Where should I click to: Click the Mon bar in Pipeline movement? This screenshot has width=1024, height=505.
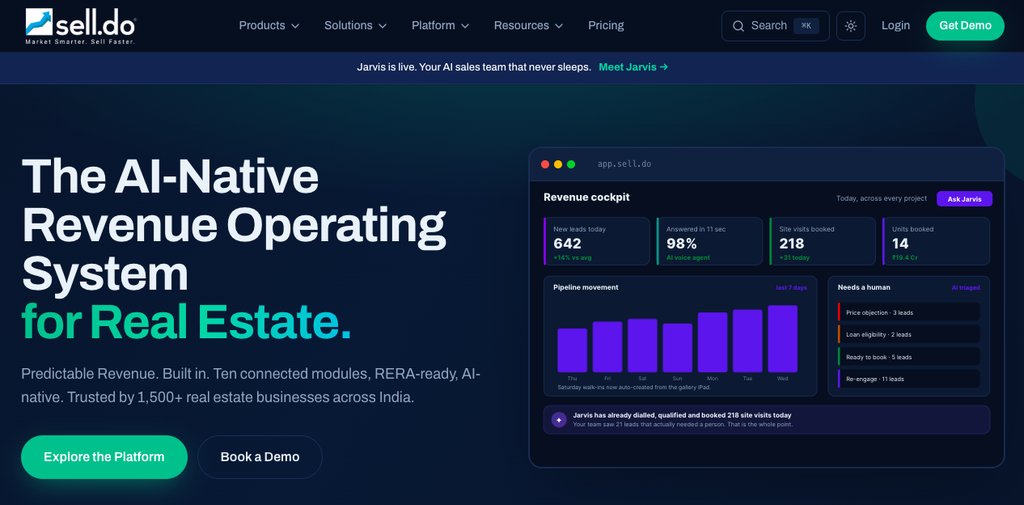pos(712,342)
